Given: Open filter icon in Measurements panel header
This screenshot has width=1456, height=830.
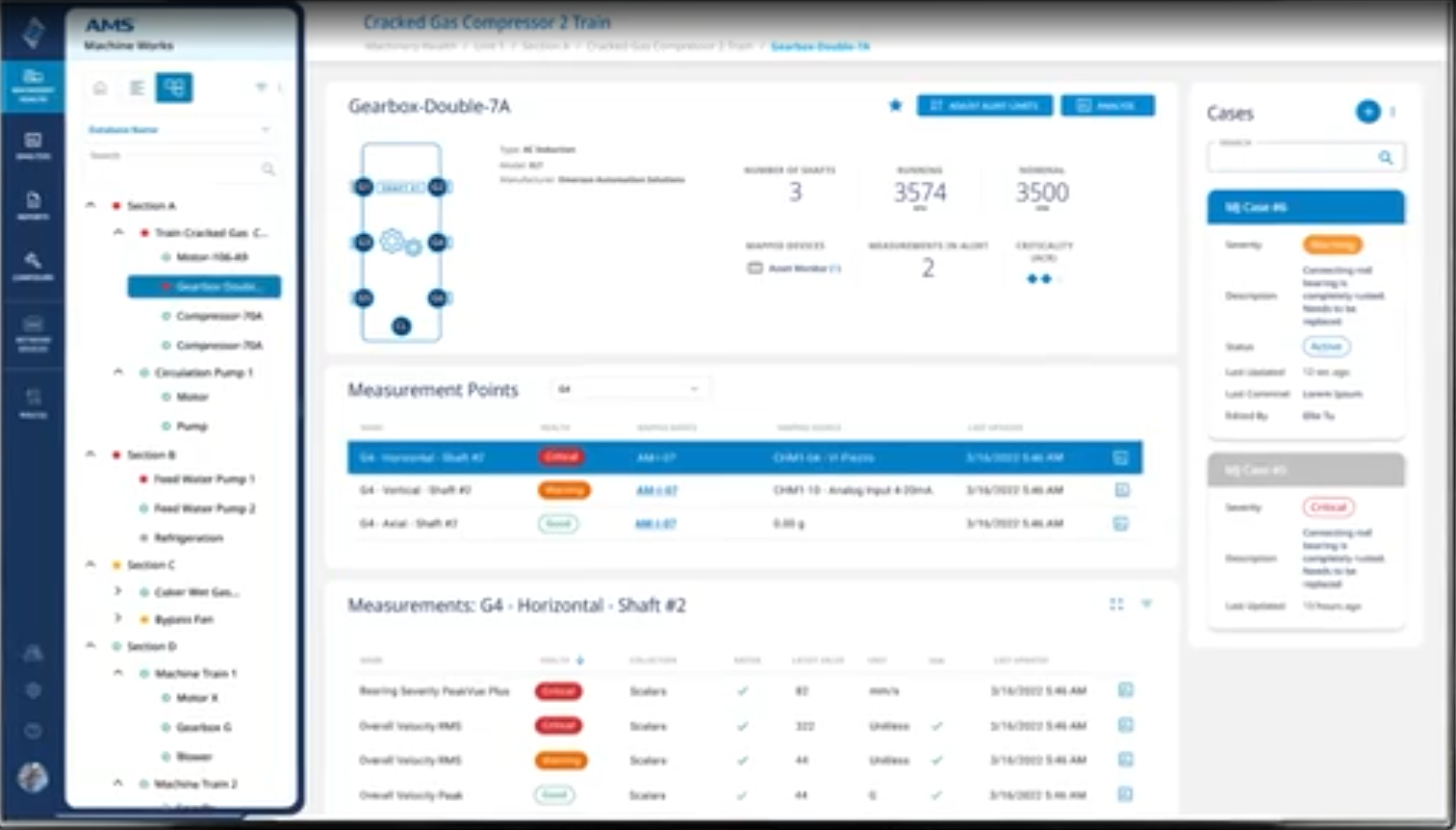Looking at the screenshot, I should pos(1146,605).
